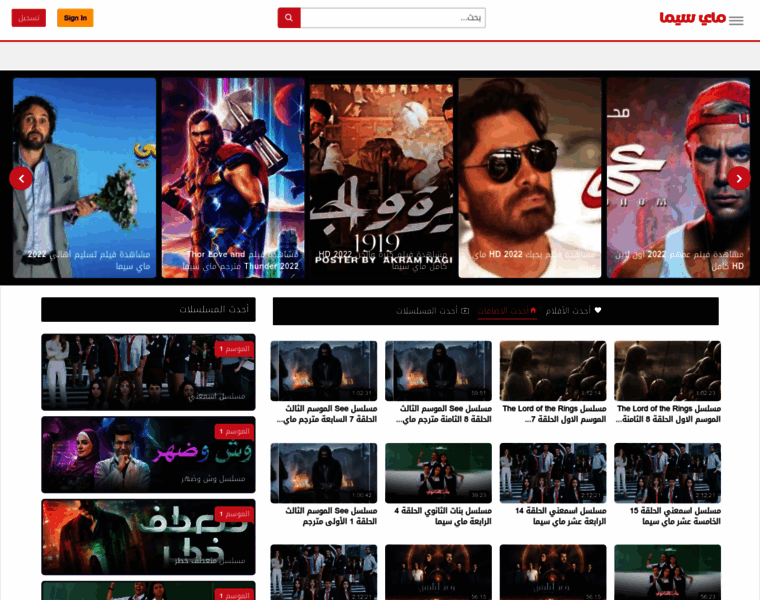This screenshot has width=760, height=600.
Task: Open the فيلم عمهم 2022 slide
Action: tap(678, 178)
